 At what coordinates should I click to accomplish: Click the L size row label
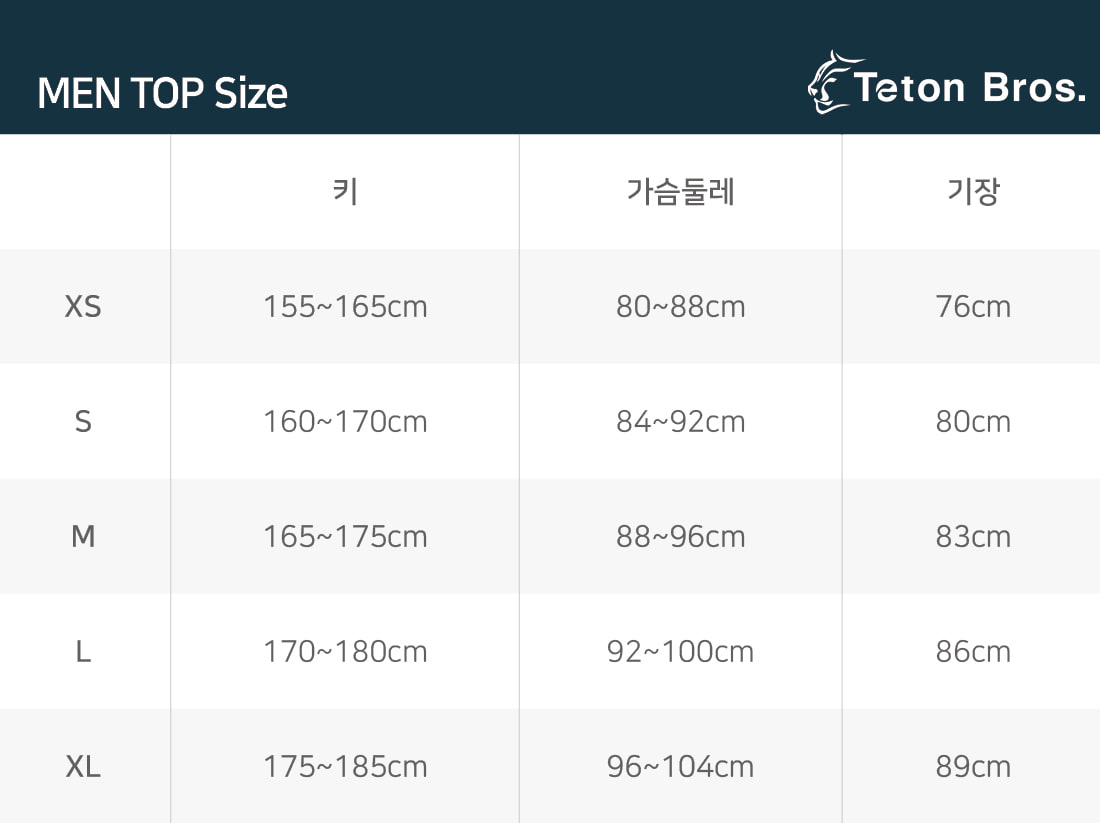click(83, 651)
